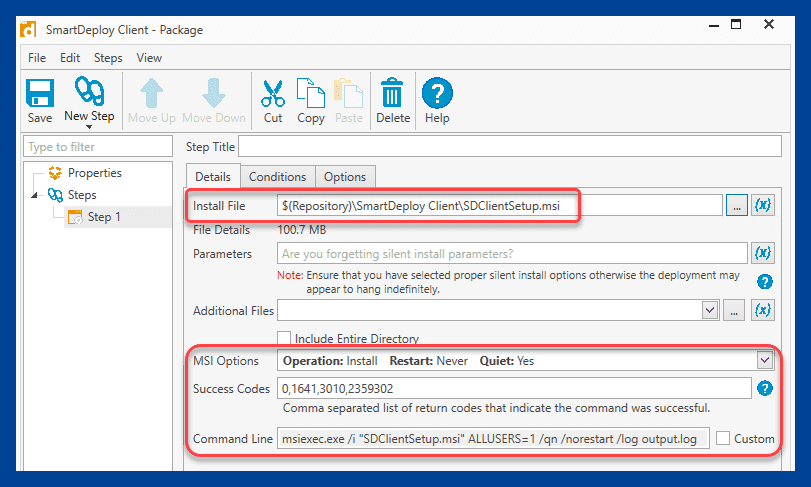The height and width of the screenshot is (487, 811).
Task: Delete the step with trash can icon
Action: (x=393, y=101)
